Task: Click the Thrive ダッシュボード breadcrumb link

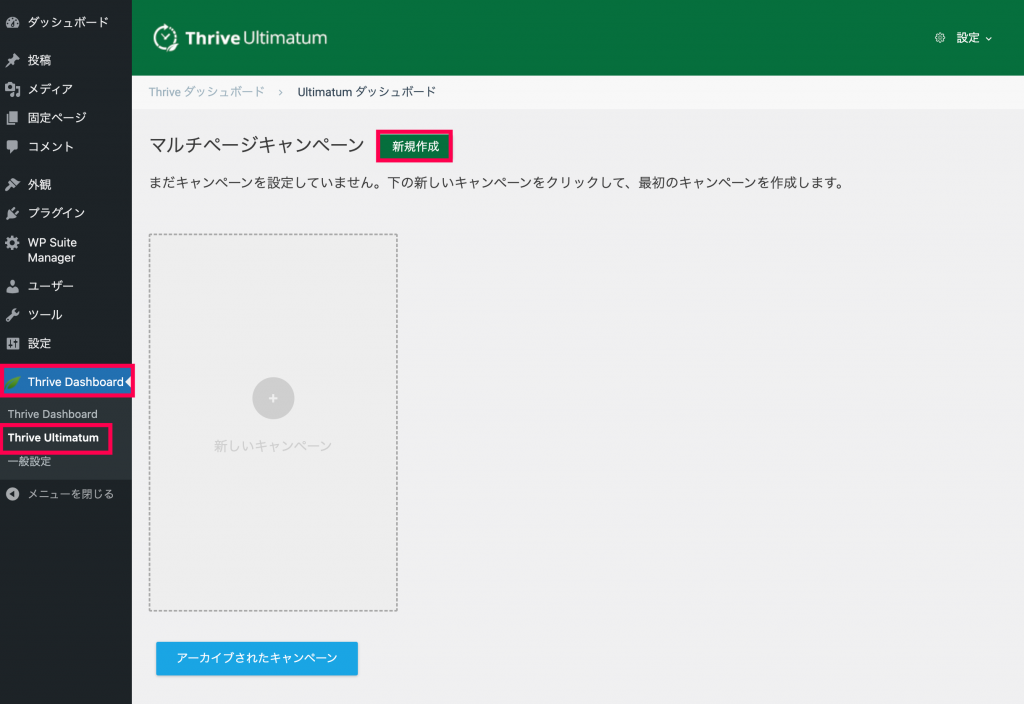Action: tap(206, 92)
